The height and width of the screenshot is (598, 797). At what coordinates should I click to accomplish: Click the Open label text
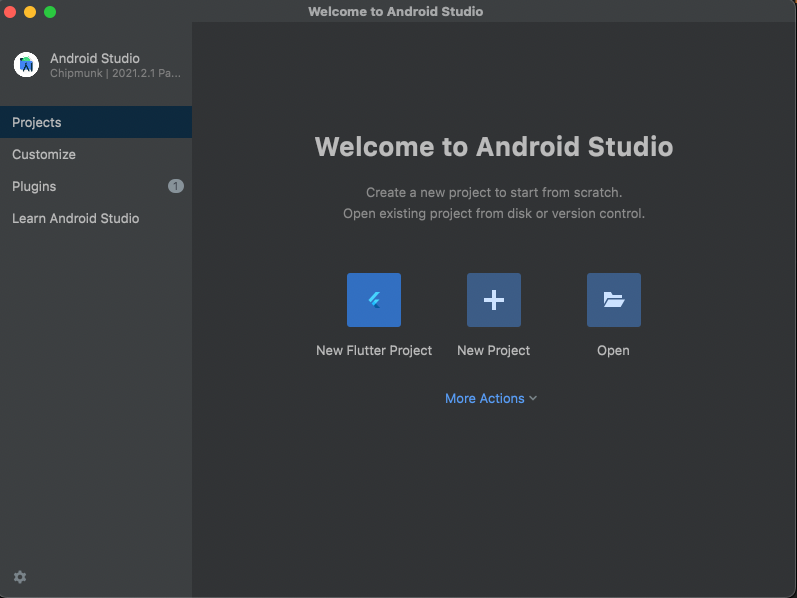tap(613, 350)
